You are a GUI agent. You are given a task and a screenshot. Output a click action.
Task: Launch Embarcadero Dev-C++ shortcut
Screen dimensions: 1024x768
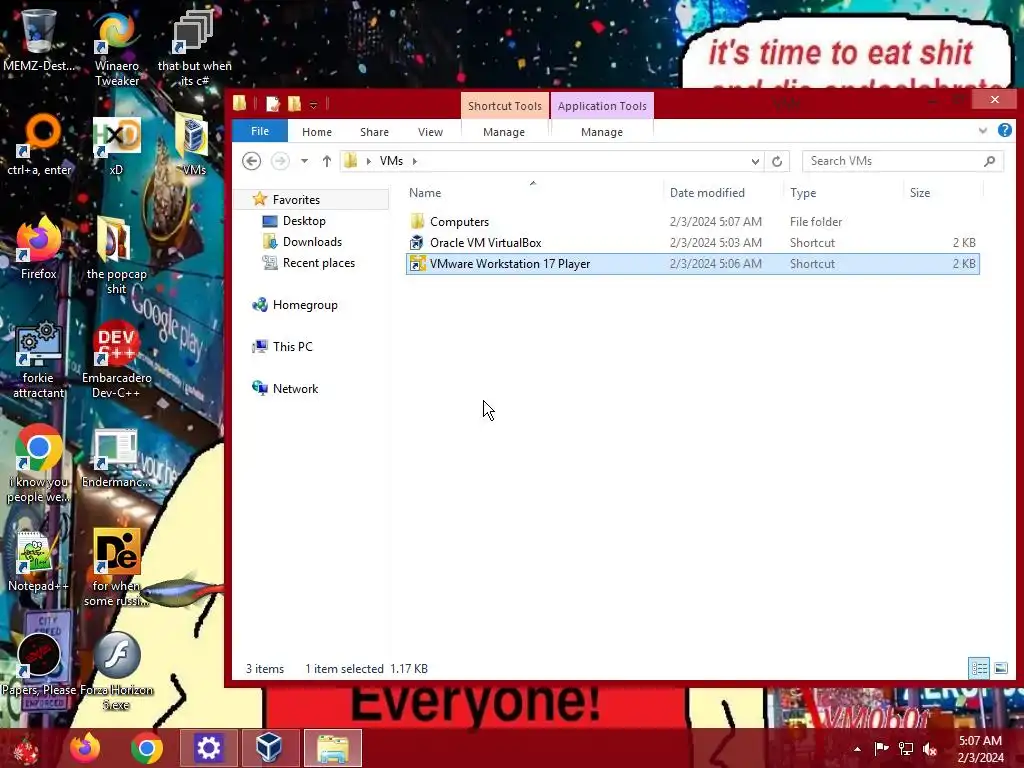pos(116,359)
